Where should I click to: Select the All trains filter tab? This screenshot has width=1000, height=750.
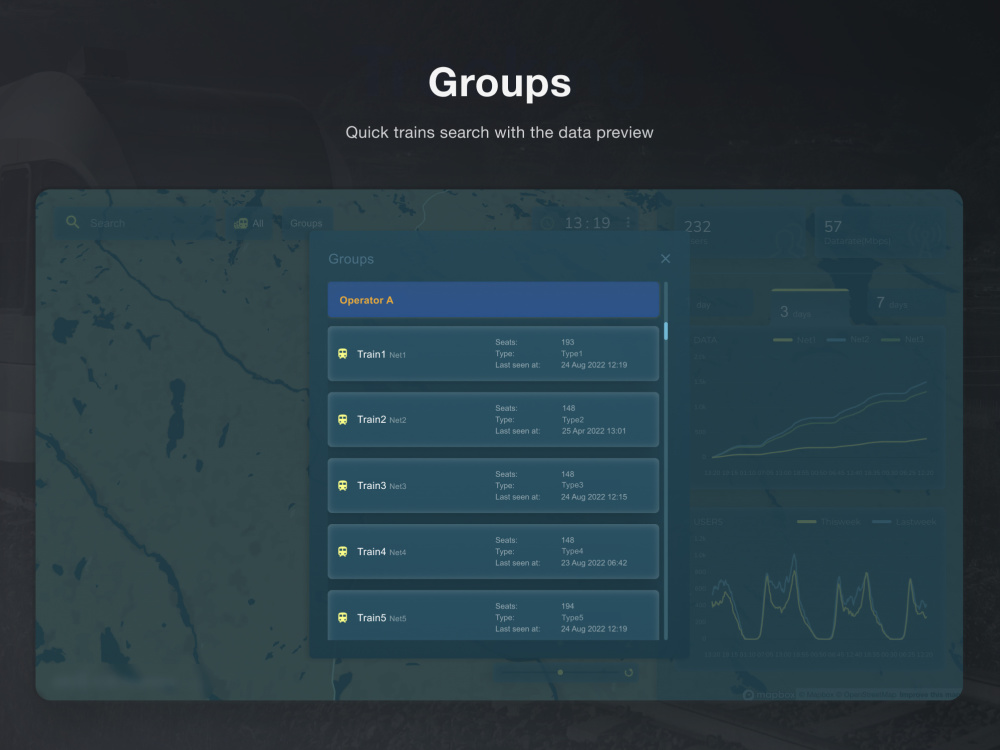tap(249, 223)
